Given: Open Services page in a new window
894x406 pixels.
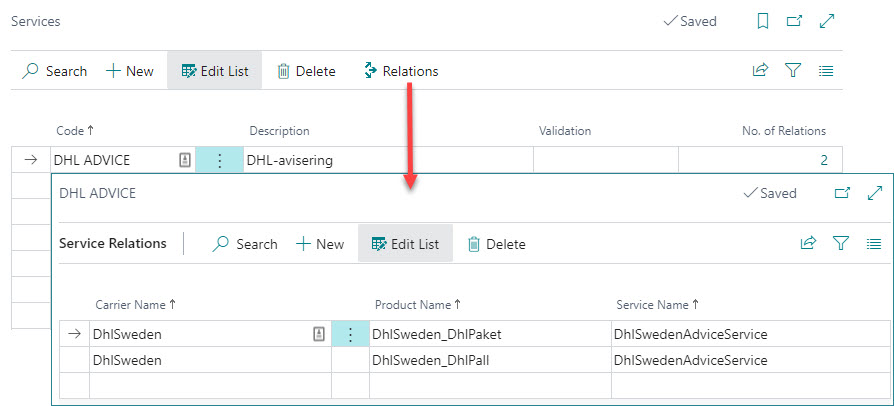Looking at the screenshot, I should pyautogui.click(x=794, y=22).
